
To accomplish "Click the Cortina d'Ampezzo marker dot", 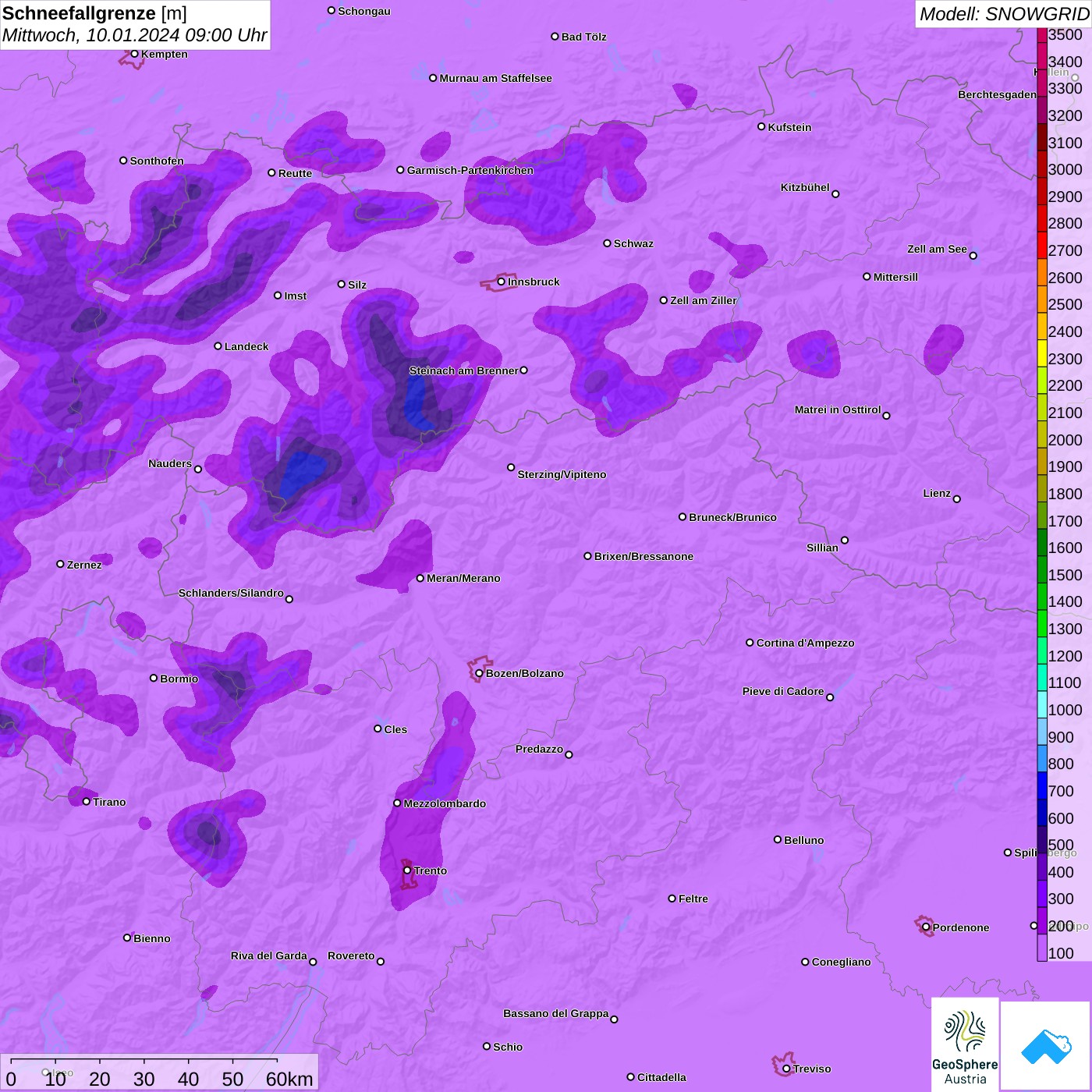I will (x=750, y=643).
